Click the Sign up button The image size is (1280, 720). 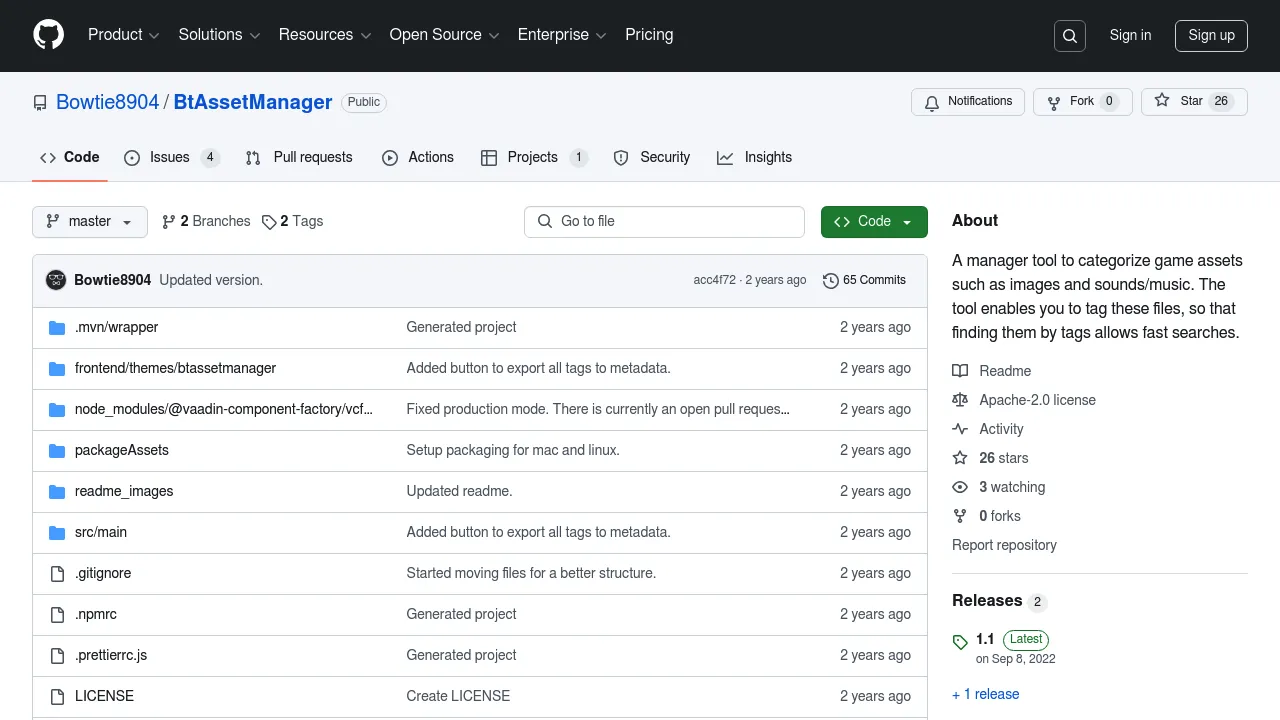tap(1211, 35)
